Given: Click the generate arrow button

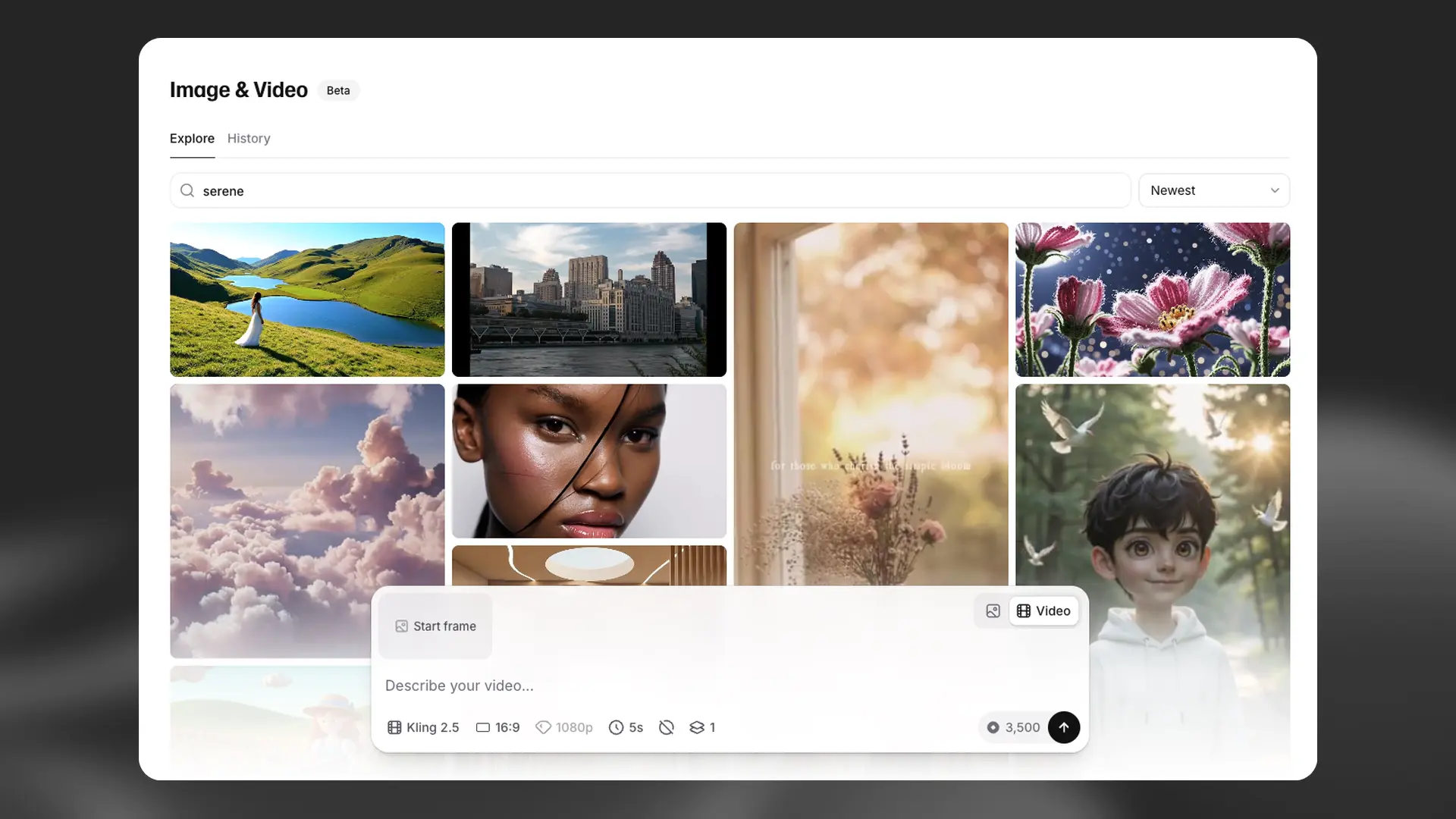Looking at the screenshot, I should (x=1064, y=727).
